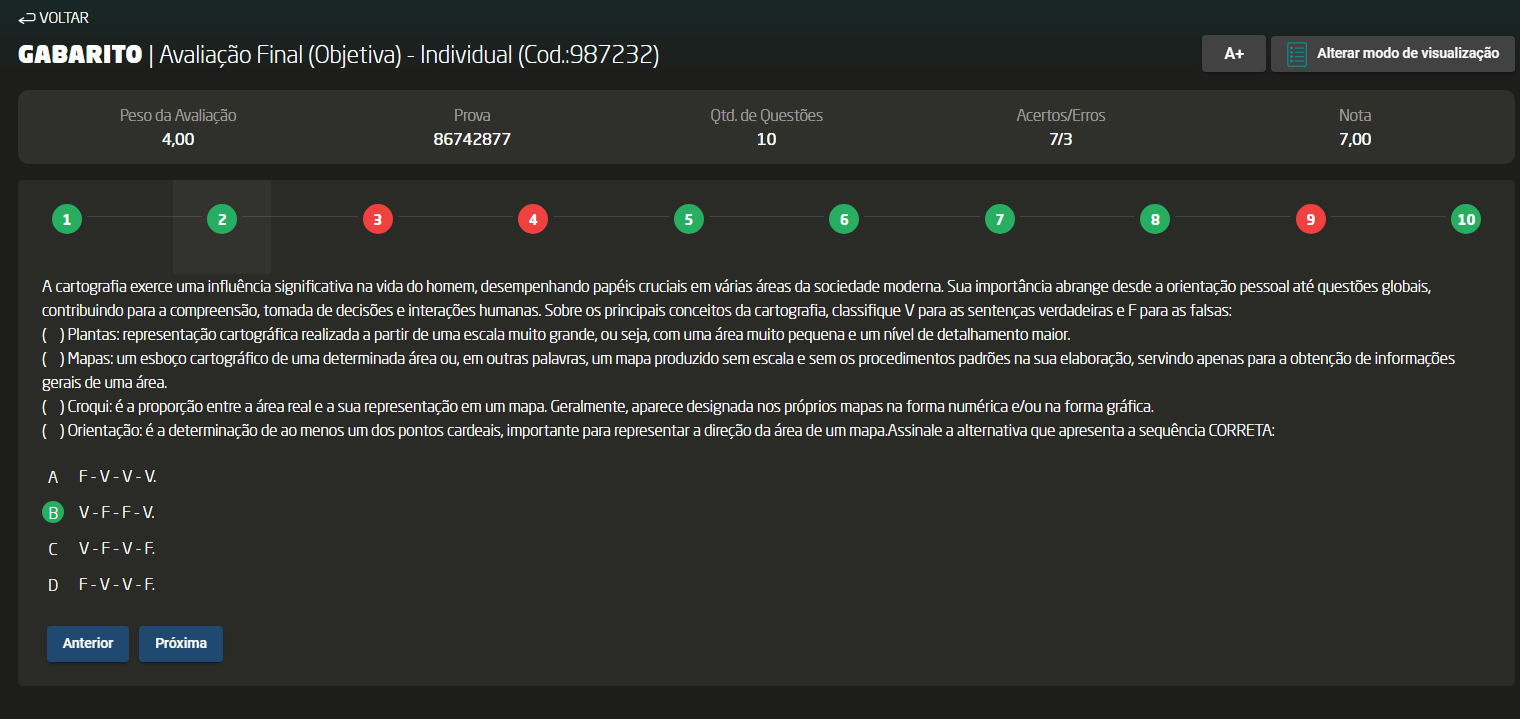This screenshot has width=1520, height=719.
Task: Open incorrect question 3 red circle
Action: 377,219
